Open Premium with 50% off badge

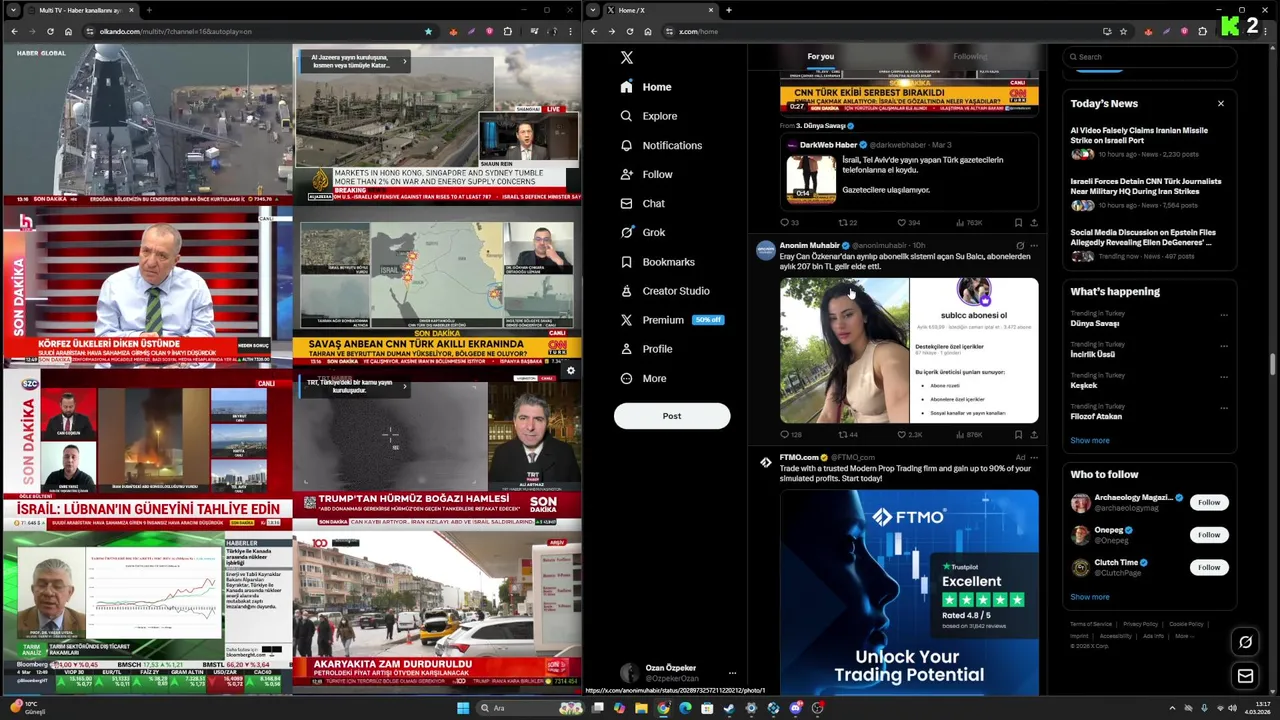(x=671, y=320)
